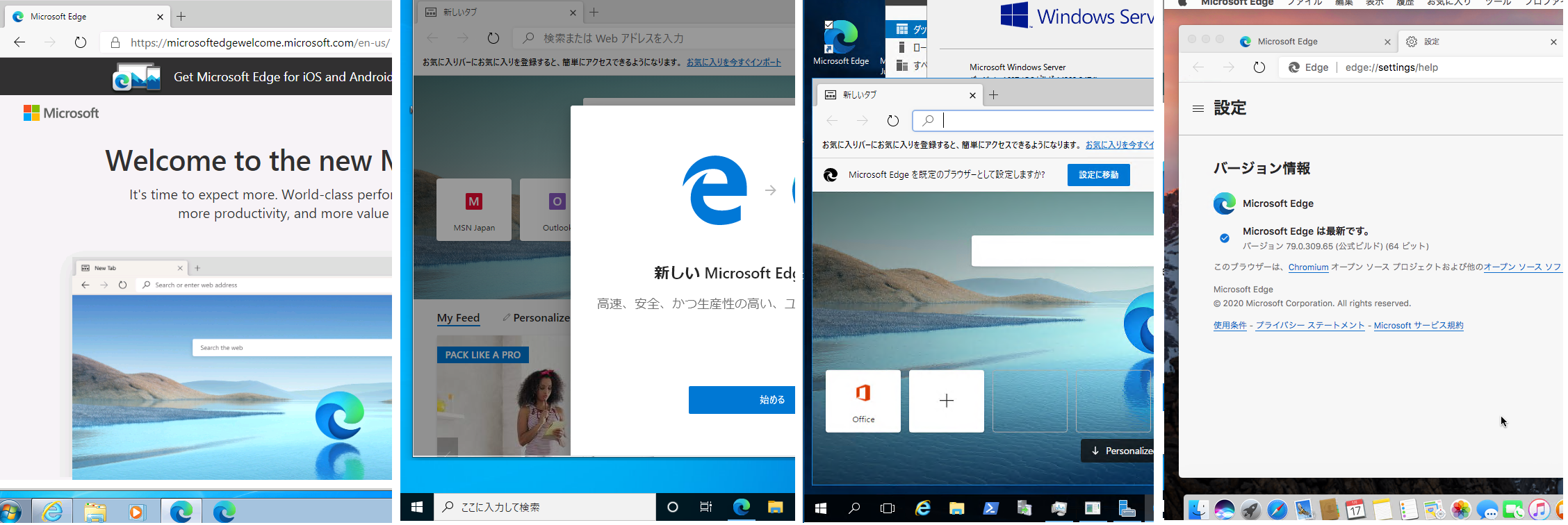Reload the microsoftedgewelcome page in Windows 7 Edge
The height and width of the screenshot is (525, 1568).
81,42
